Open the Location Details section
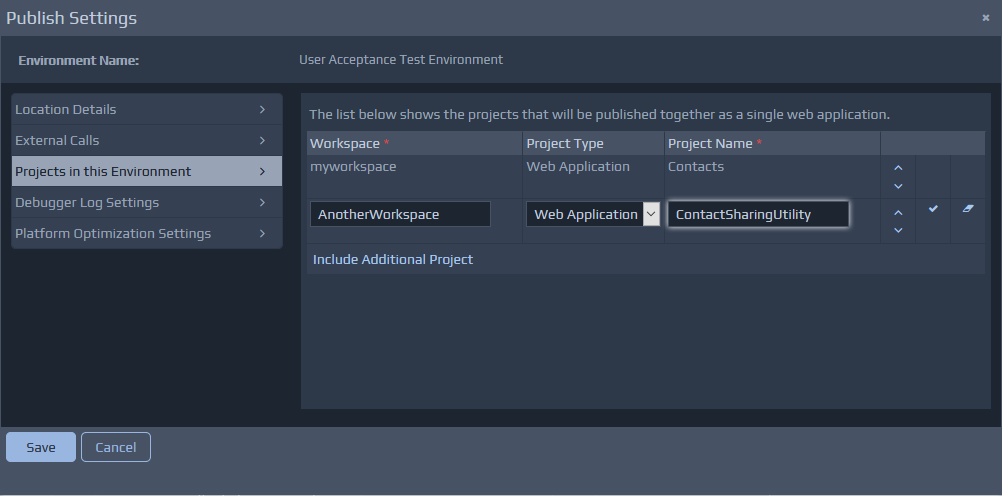 pos(66,109)
